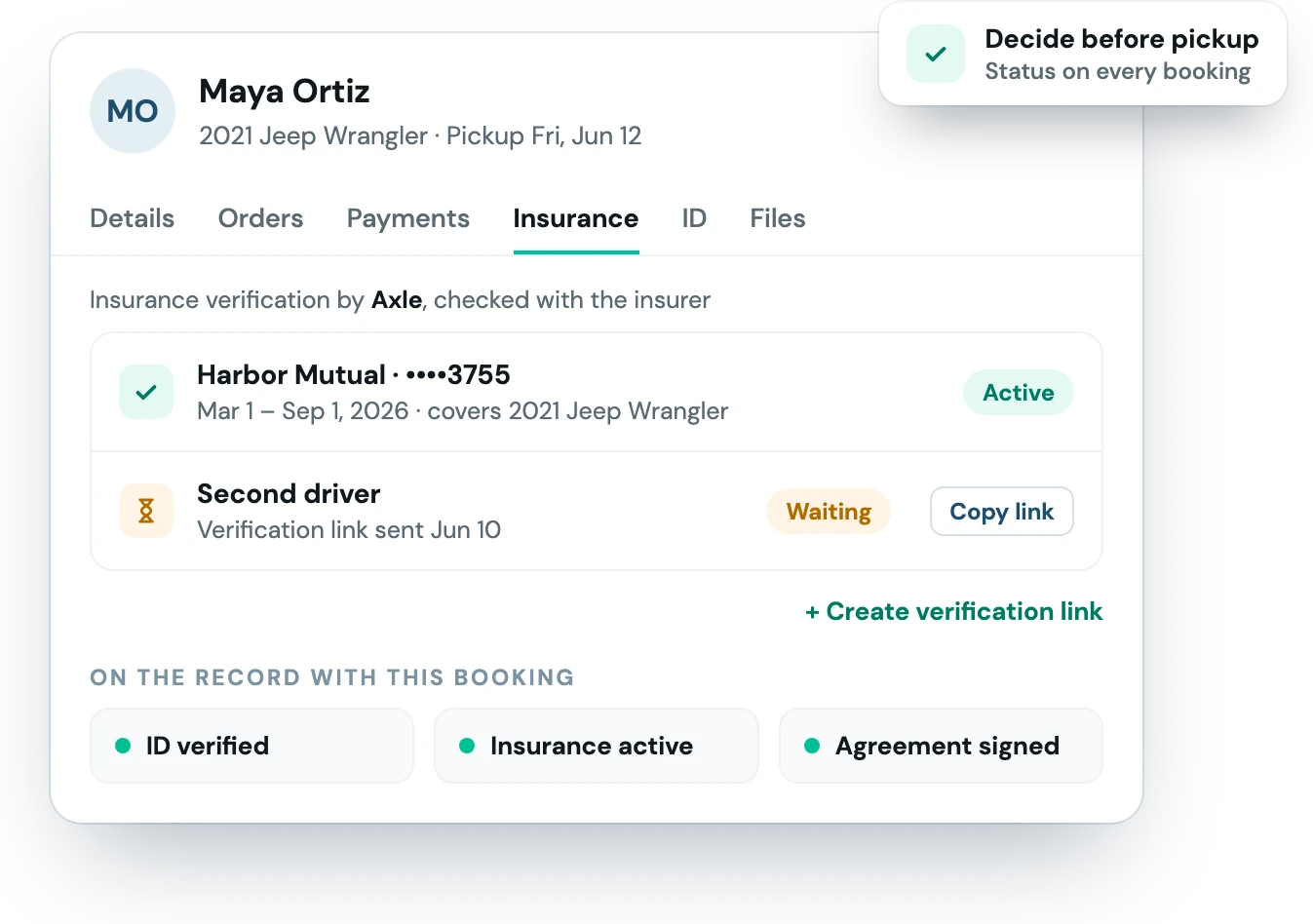
Task: Click the 'Decide before pickup' title
Action: click(x=1122, y=39)
